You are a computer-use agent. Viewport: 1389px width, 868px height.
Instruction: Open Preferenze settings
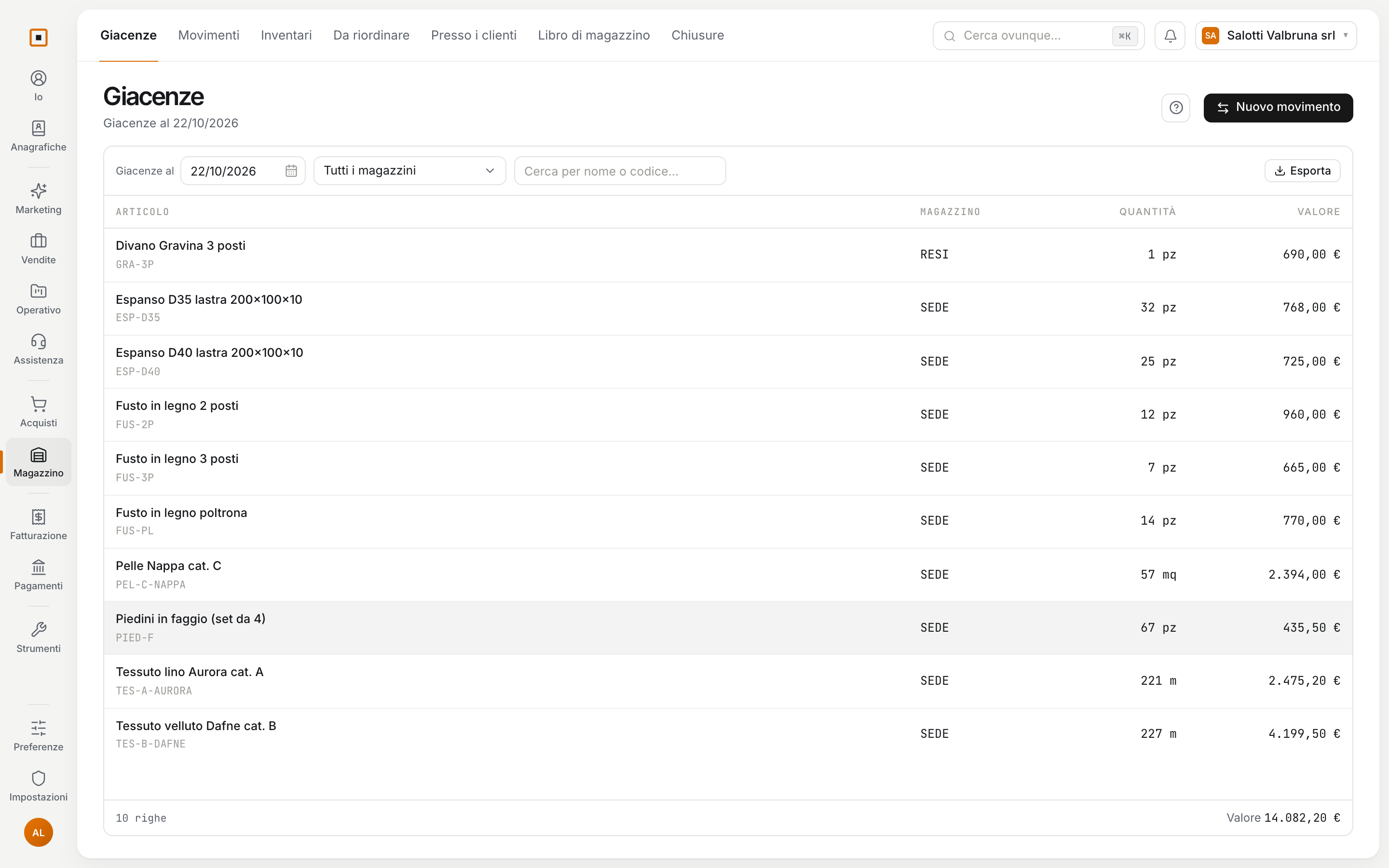point(39,736)
